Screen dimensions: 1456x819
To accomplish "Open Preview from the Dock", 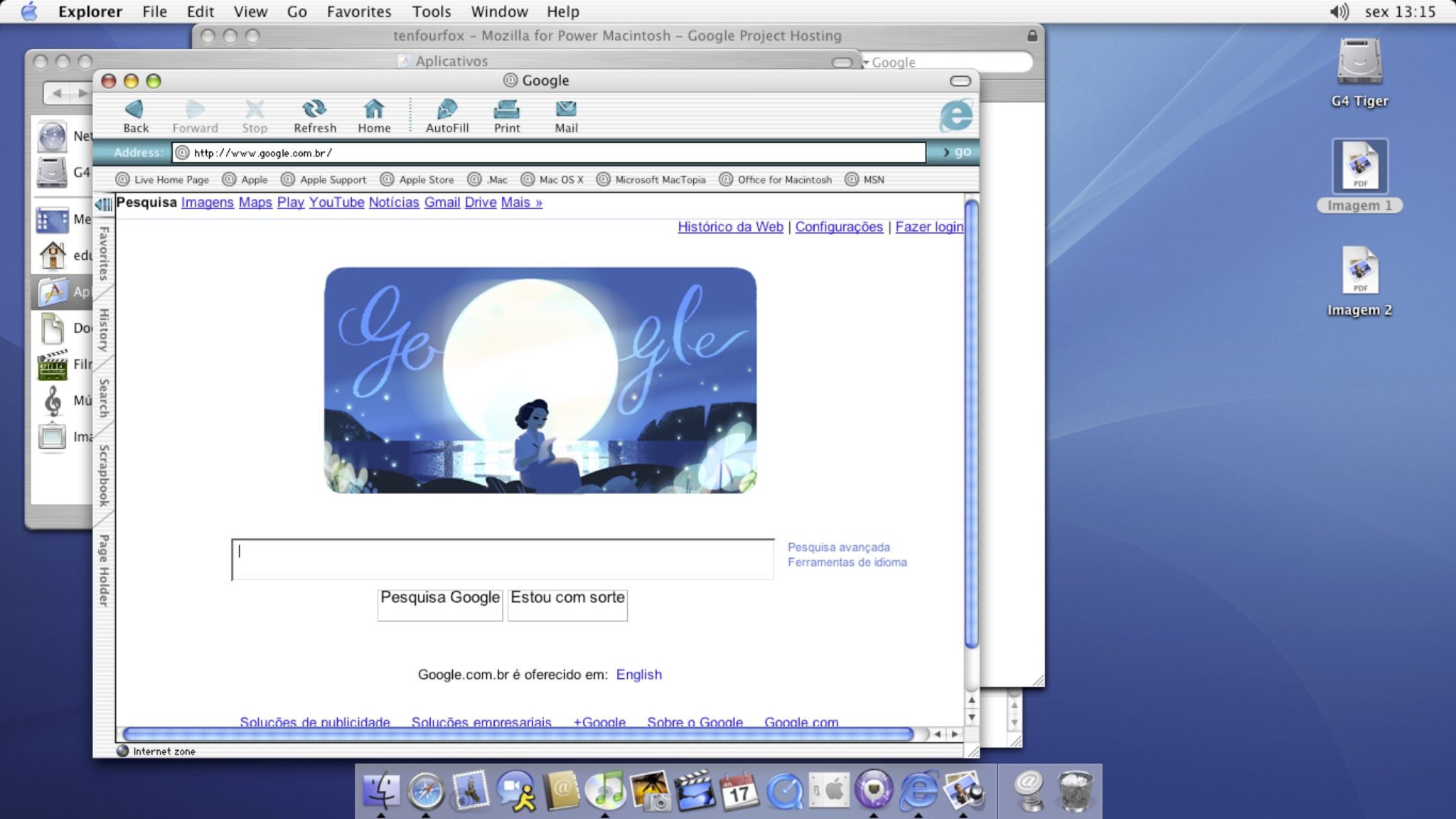I will click(x=963, y=791).
